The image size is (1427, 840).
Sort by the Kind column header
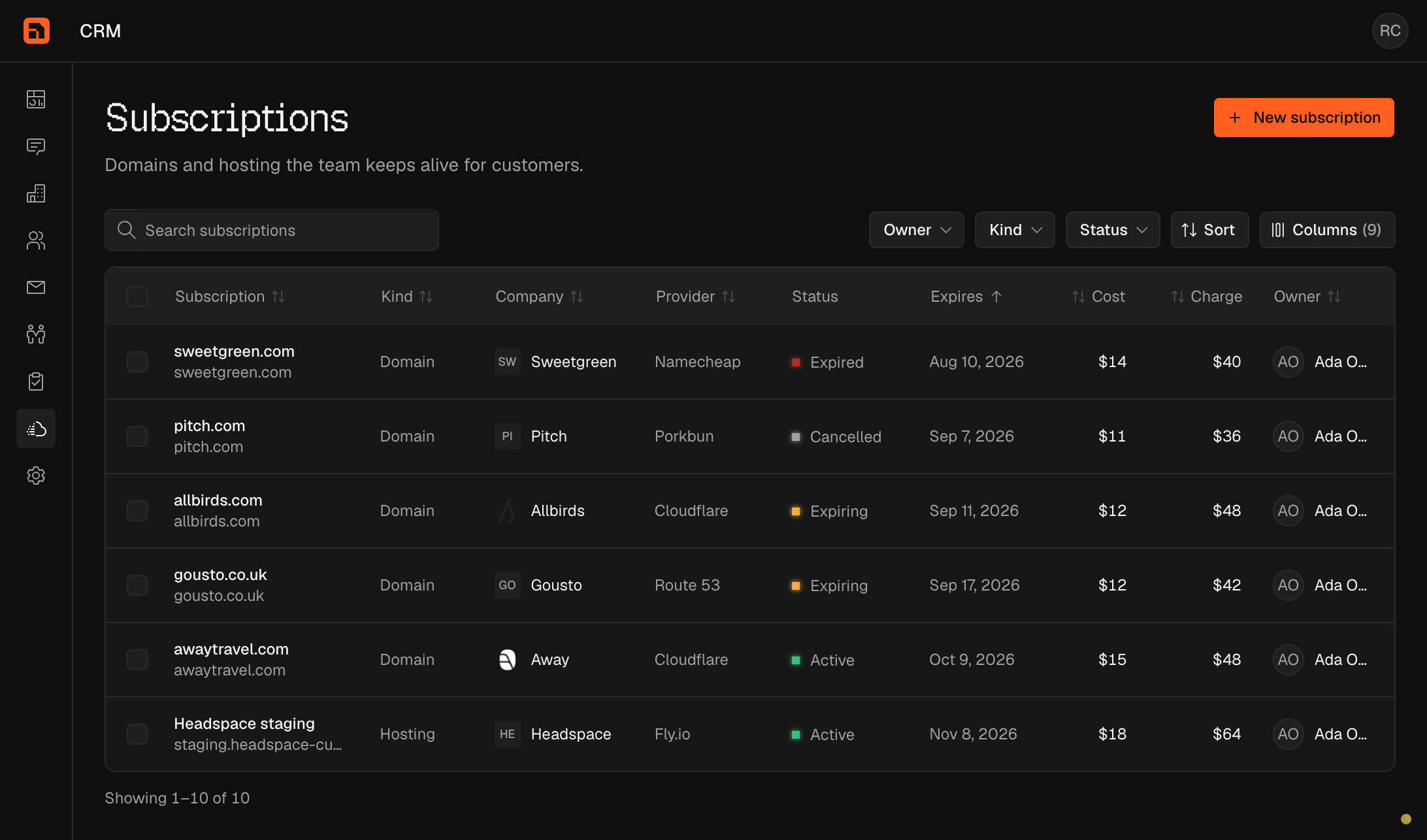coord(407,297)
